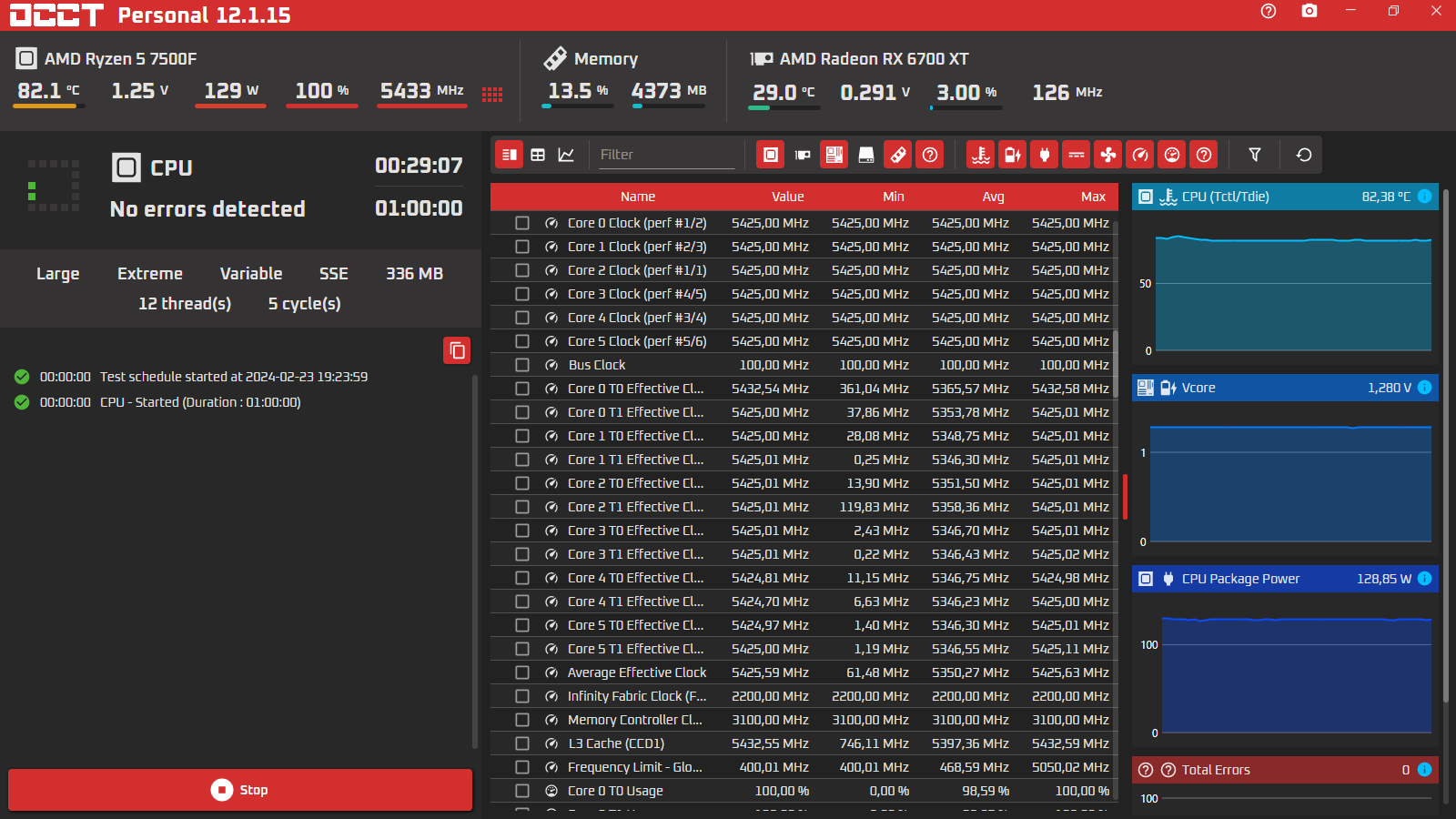This screenshot has width=1456, height=819.
Task: Toggle the unknown sensor type filter
Action: pos(1204,155)
